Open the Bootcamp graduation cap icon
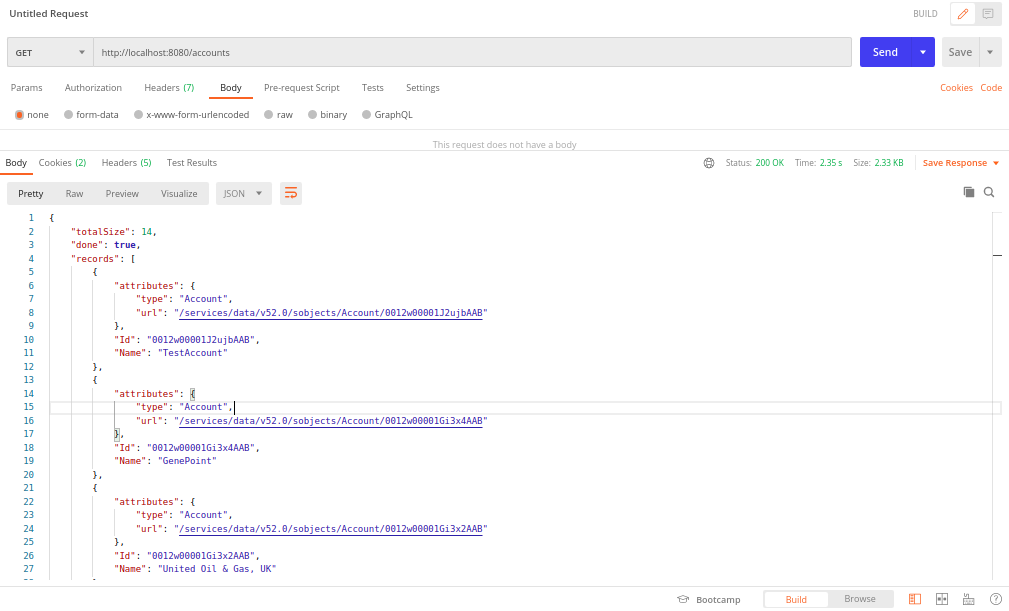This screenshot has width=1009, height=611. point(683,599)
